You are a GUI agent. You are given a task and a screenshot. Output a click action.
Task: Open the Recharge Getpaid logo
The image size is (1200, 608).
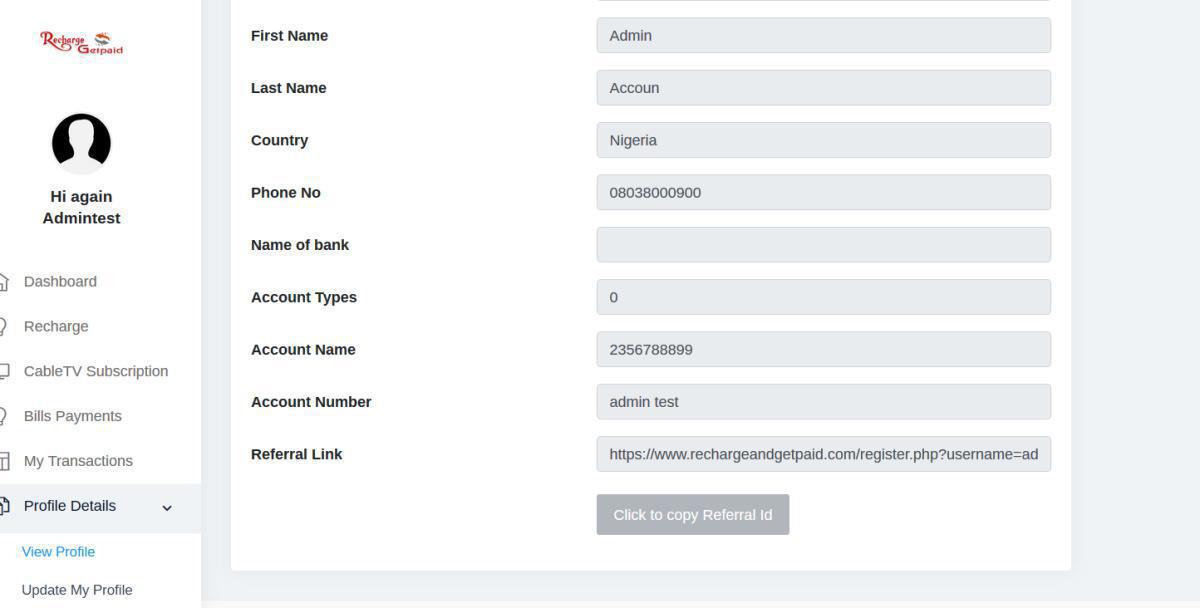point(81,42)
